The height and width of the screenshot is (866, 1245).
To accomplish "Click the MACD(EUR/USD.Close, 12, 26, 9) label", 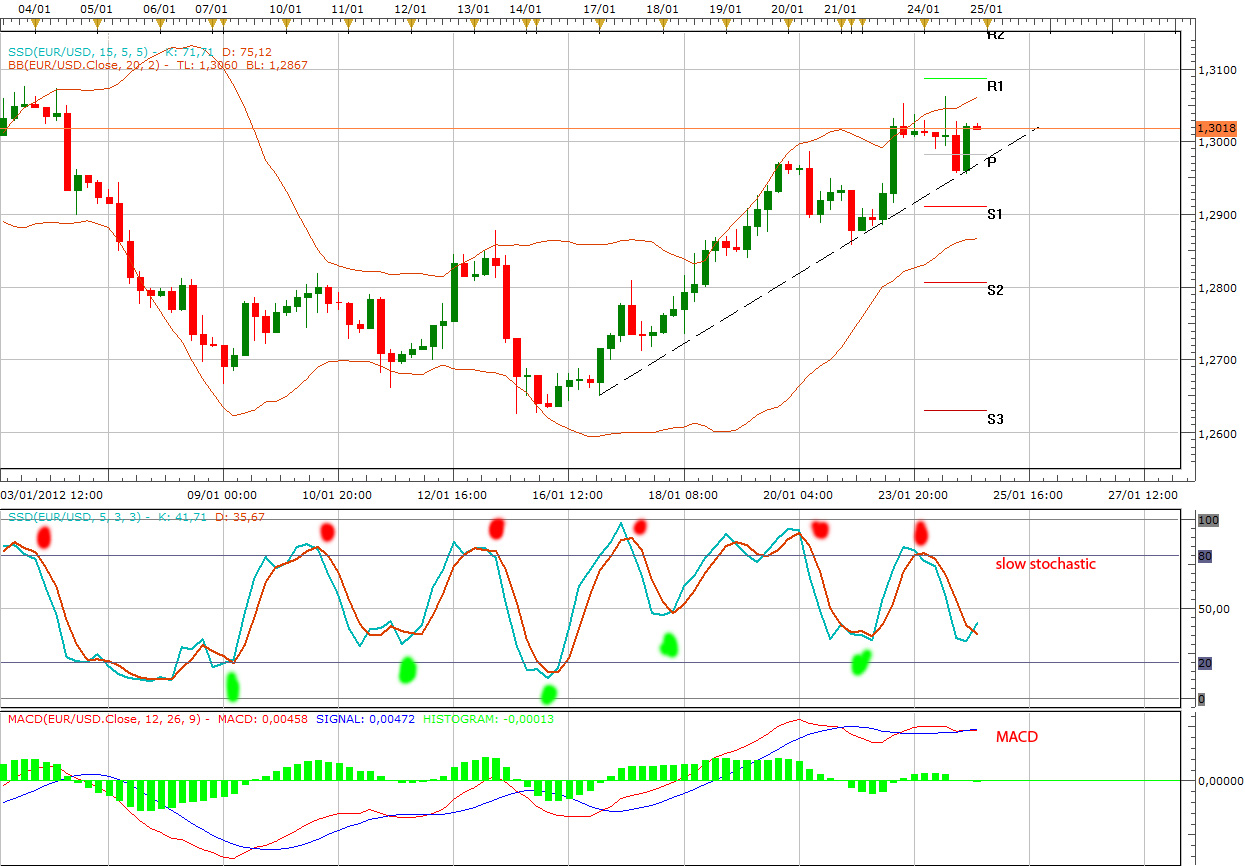I will [x=104, y=718].
